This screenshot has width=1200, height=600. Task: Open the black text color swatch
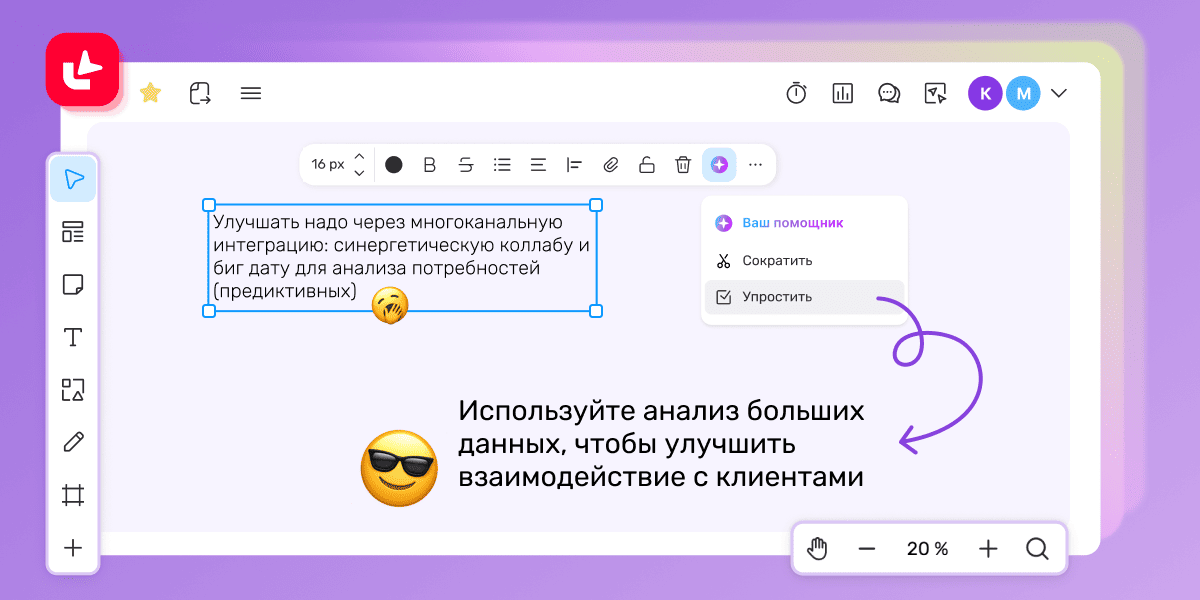394,165
